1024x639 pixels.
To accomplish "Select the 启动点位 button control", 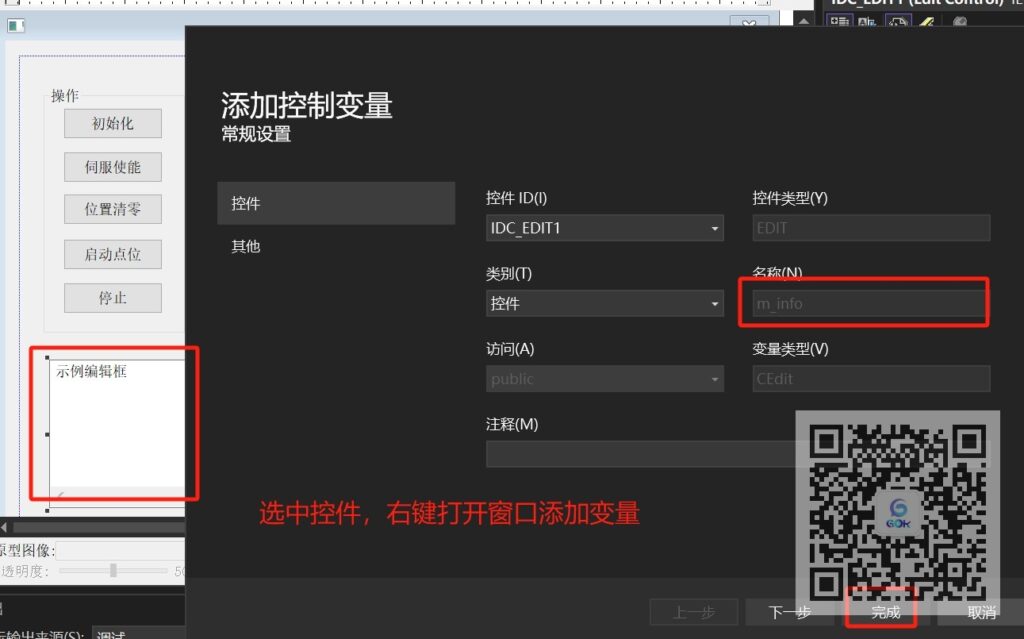I will [x=112, y=254].
